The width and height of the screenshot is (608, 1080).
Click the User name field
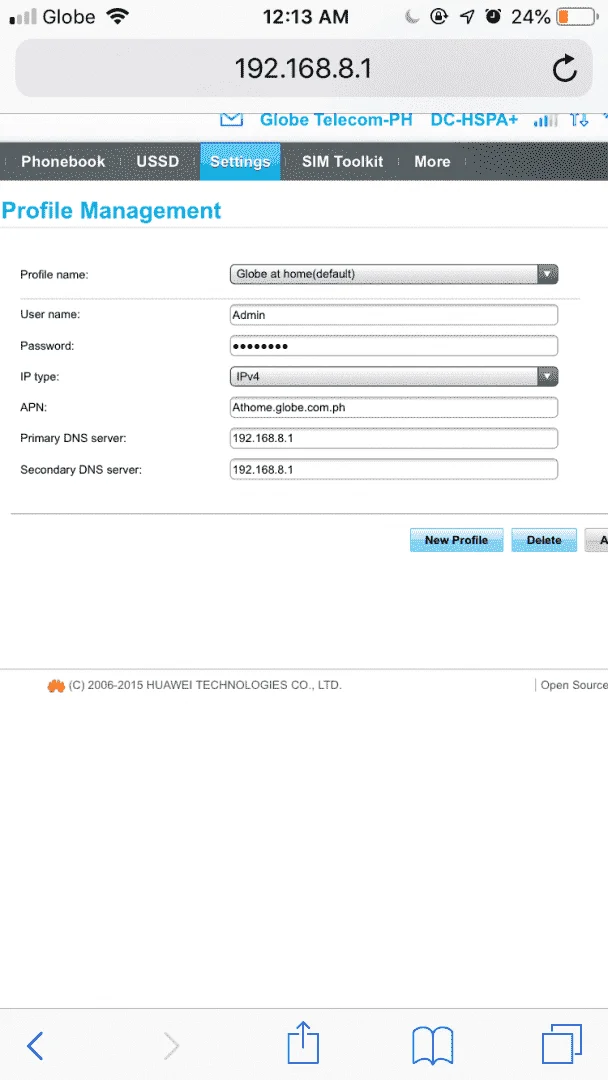pyautogui.click(x=394, y=315)
